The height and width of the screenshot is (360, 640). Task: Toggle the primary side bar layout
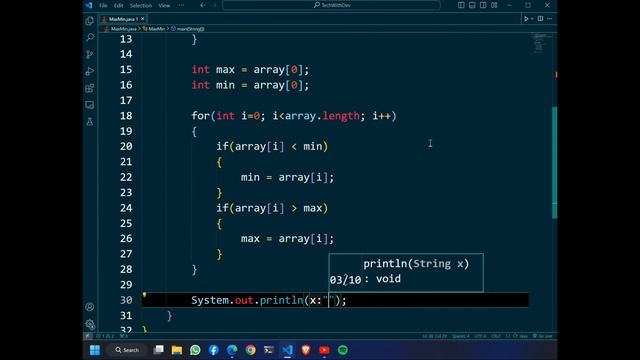click(461, 5)
